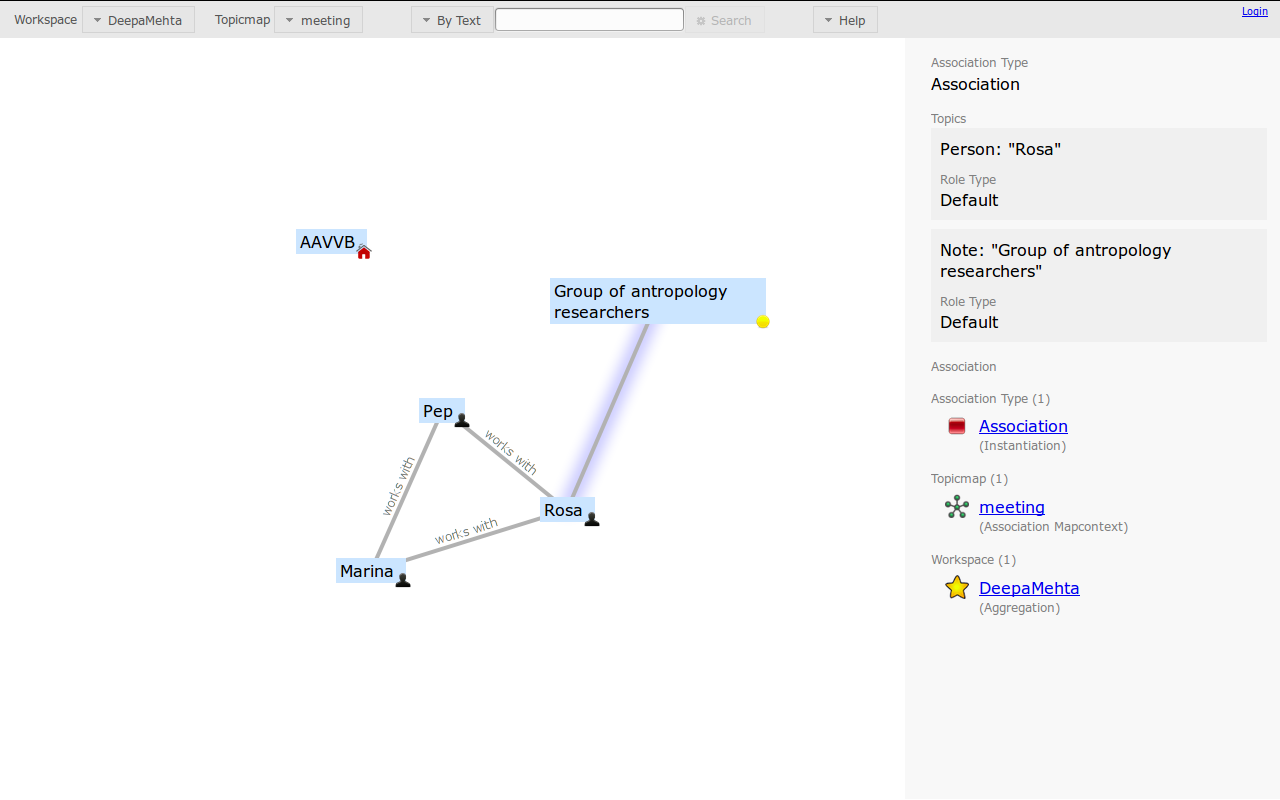Click the (Instantiation) label
The width and height of the screenshot is (1280, 800).
(x=1022, y=446)
